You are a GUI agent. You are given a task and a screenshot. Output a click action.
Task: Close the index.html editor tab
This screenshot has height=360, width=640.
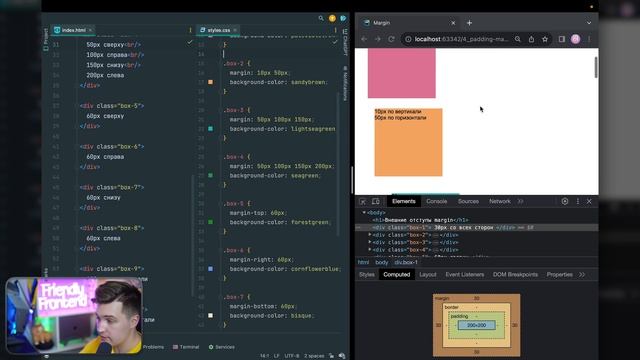click(x=90, y=30)
